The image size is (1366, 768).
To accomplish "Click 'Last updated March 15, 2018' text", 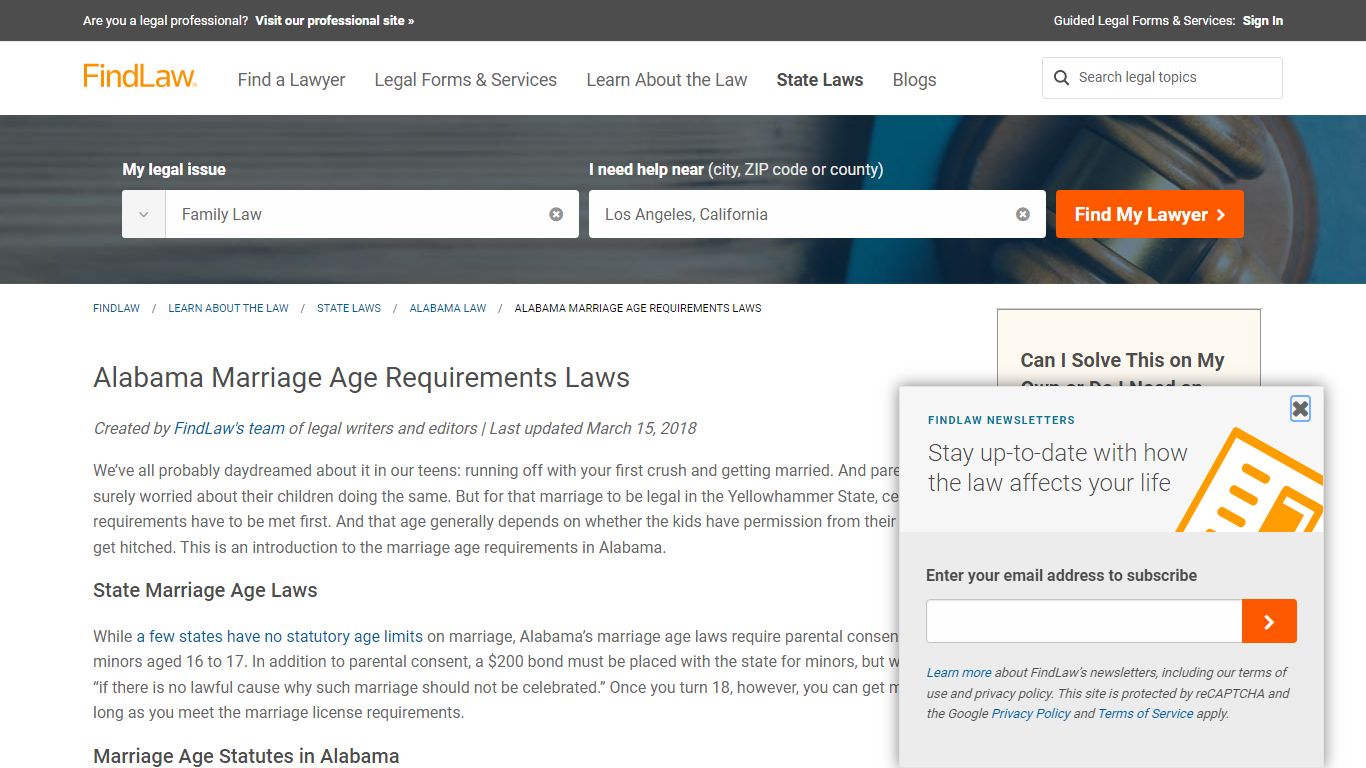I will click(x=593, y=428).
